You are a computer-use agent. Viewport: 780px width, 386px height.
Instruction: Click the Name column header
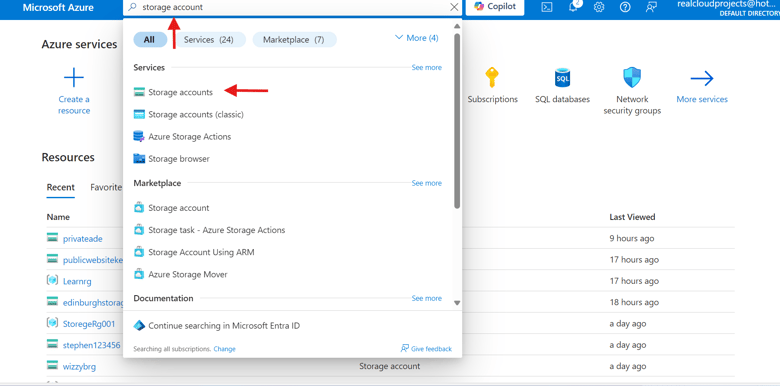58,217
